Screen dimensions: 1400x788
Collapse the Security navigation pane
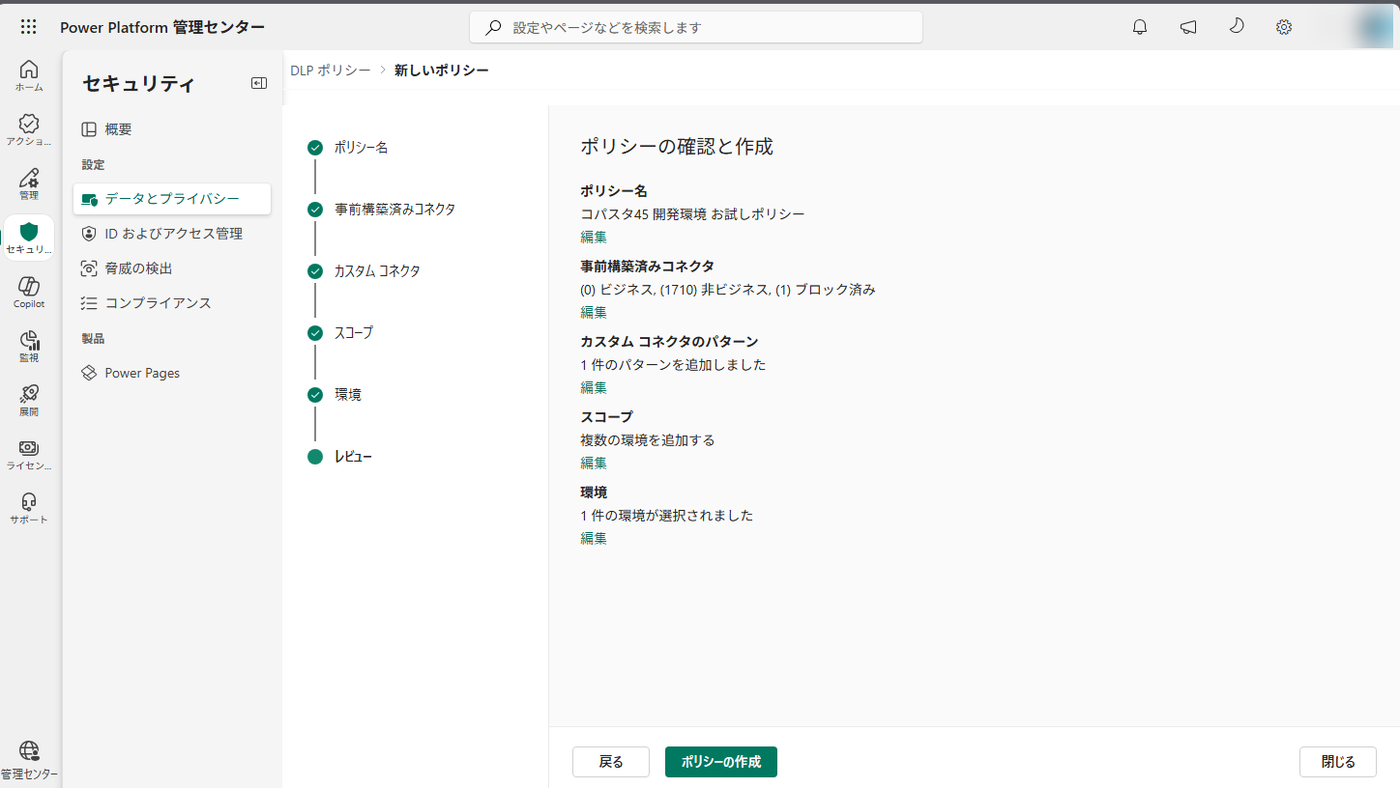click(x=259, y=84)
